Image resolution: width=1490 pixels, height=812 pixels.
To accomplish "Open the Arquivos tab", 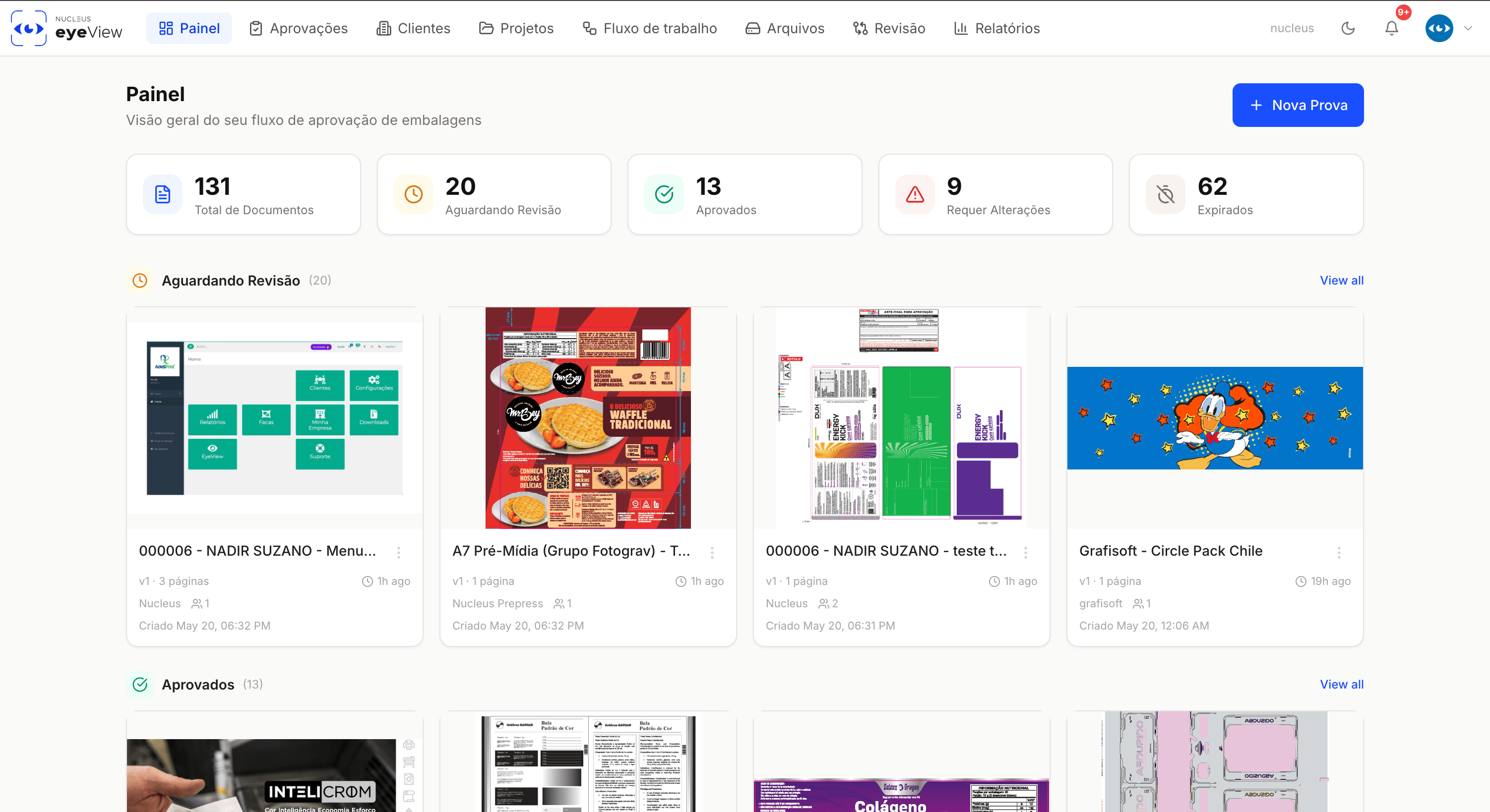I will click(785, 28).
